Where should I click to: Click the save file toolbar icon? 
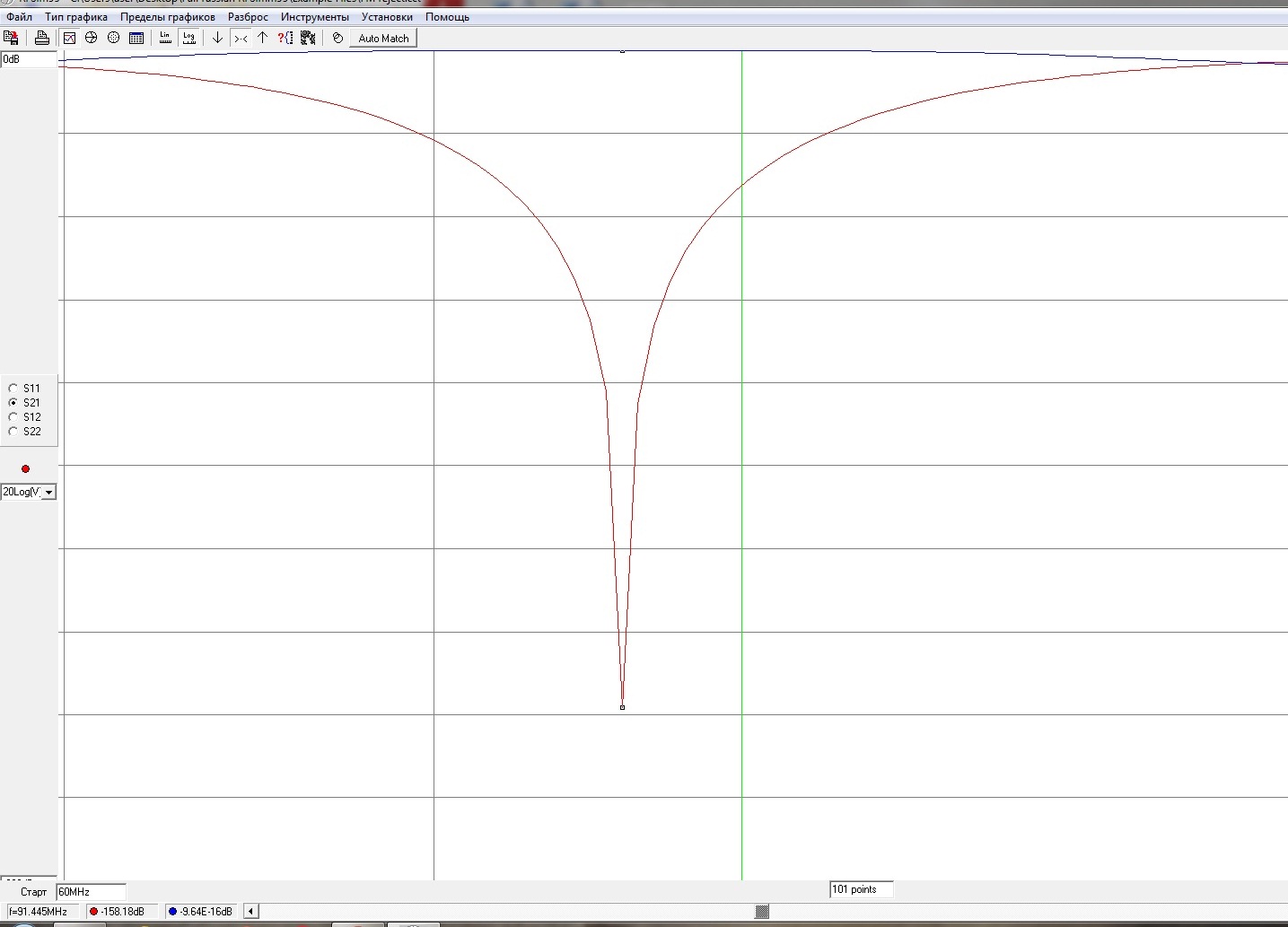tap(11, 38)
